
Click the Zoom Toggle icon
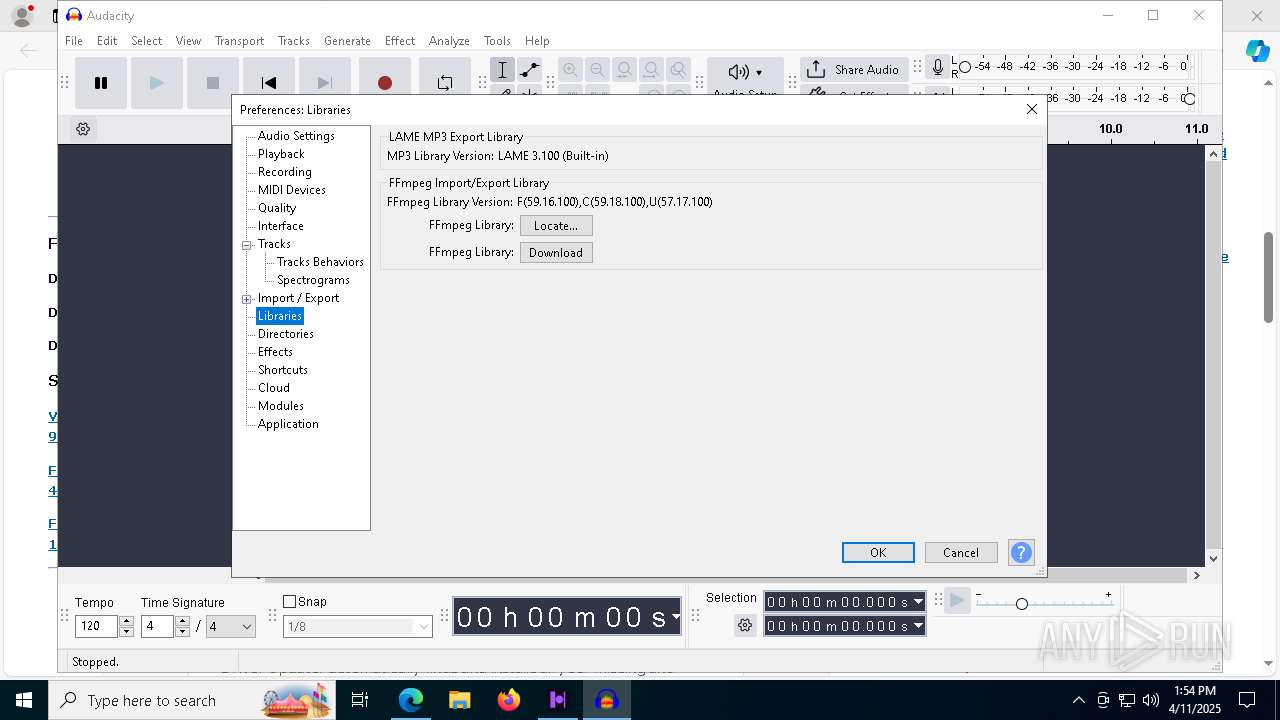coord(678,70)
